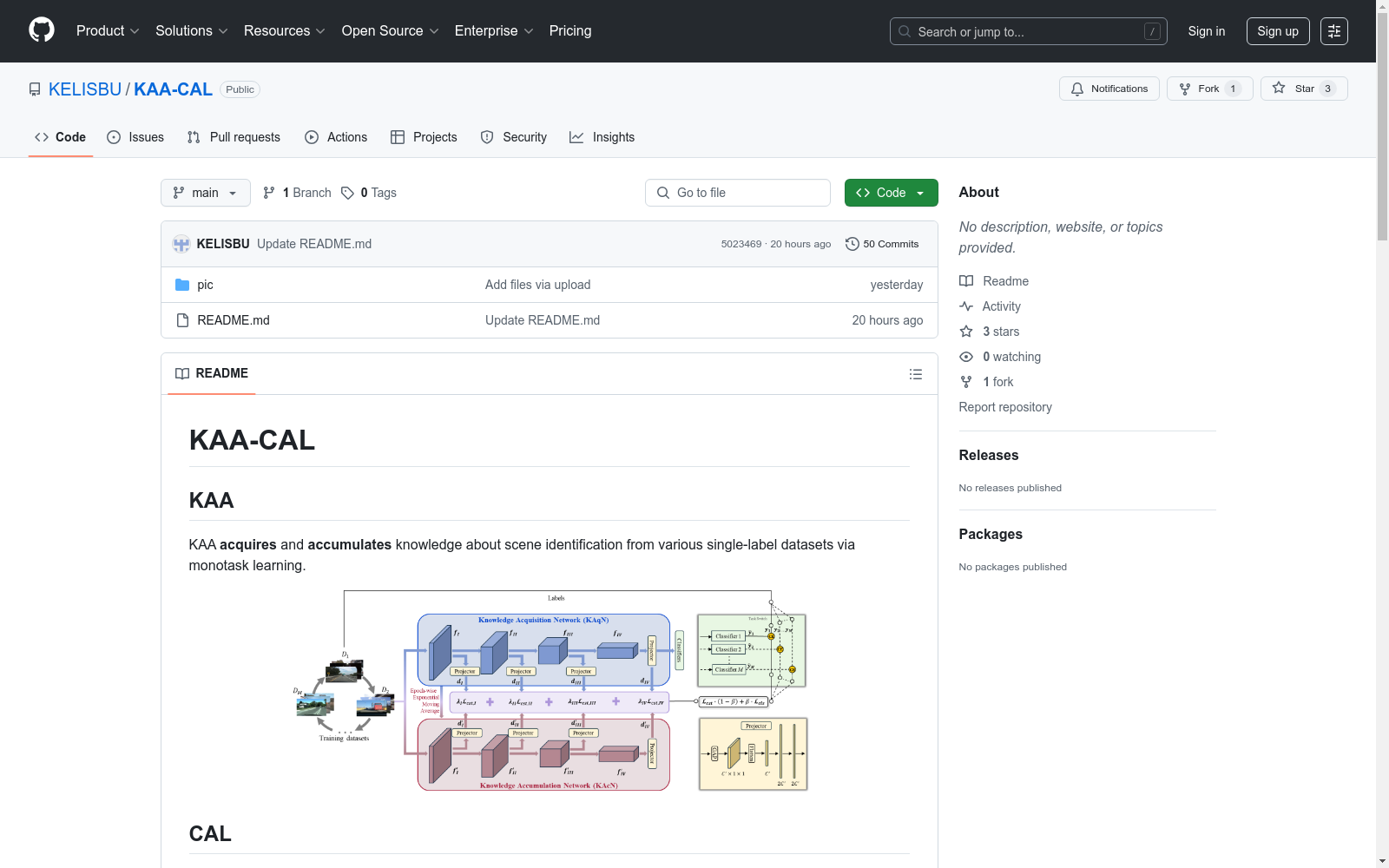
Task: Click the star count badge 3
Action: pyautogui.click(x=1327, y=89)
